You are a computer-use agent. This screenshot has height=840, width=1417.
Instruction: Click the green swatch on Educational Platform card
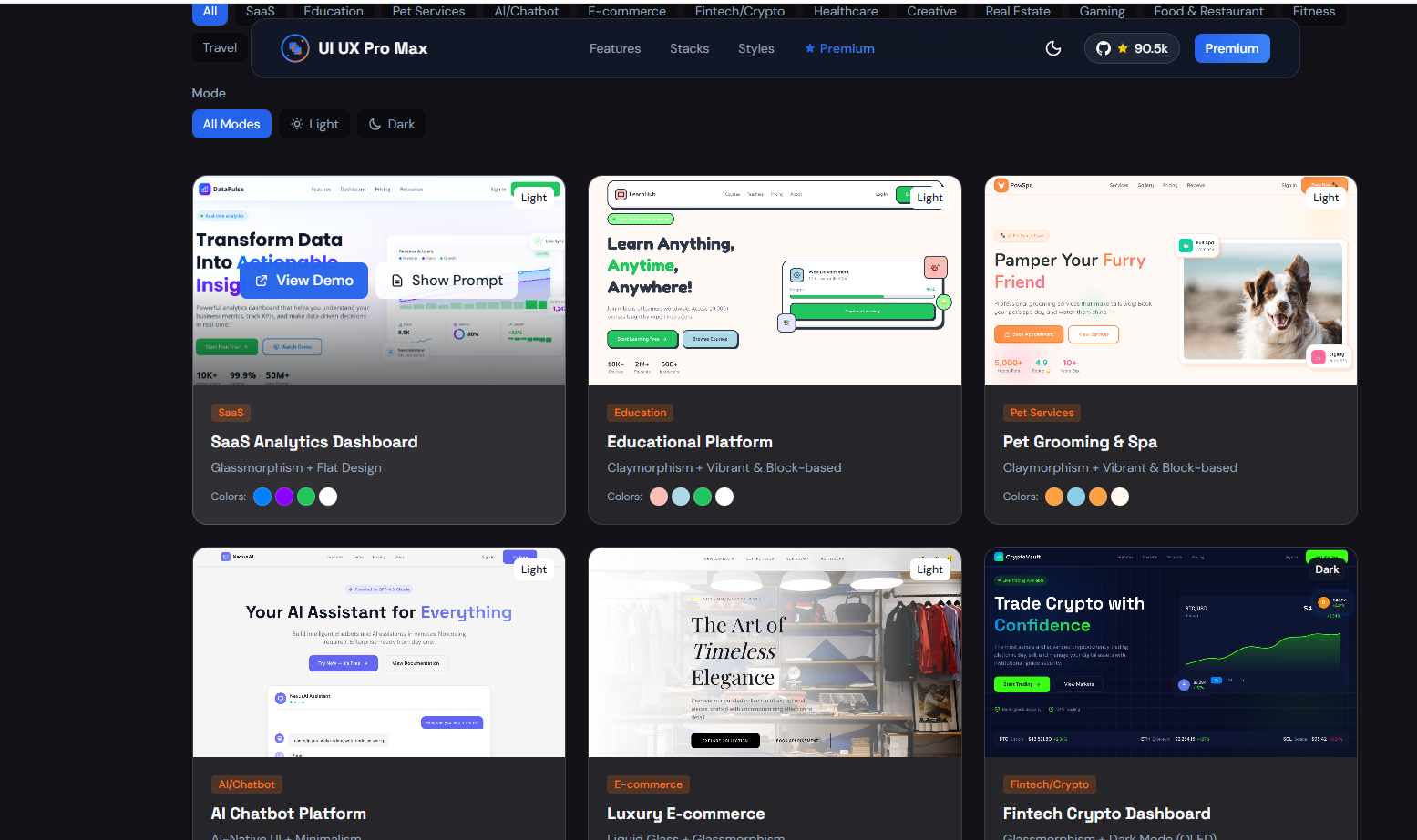[x=703, y=497]
